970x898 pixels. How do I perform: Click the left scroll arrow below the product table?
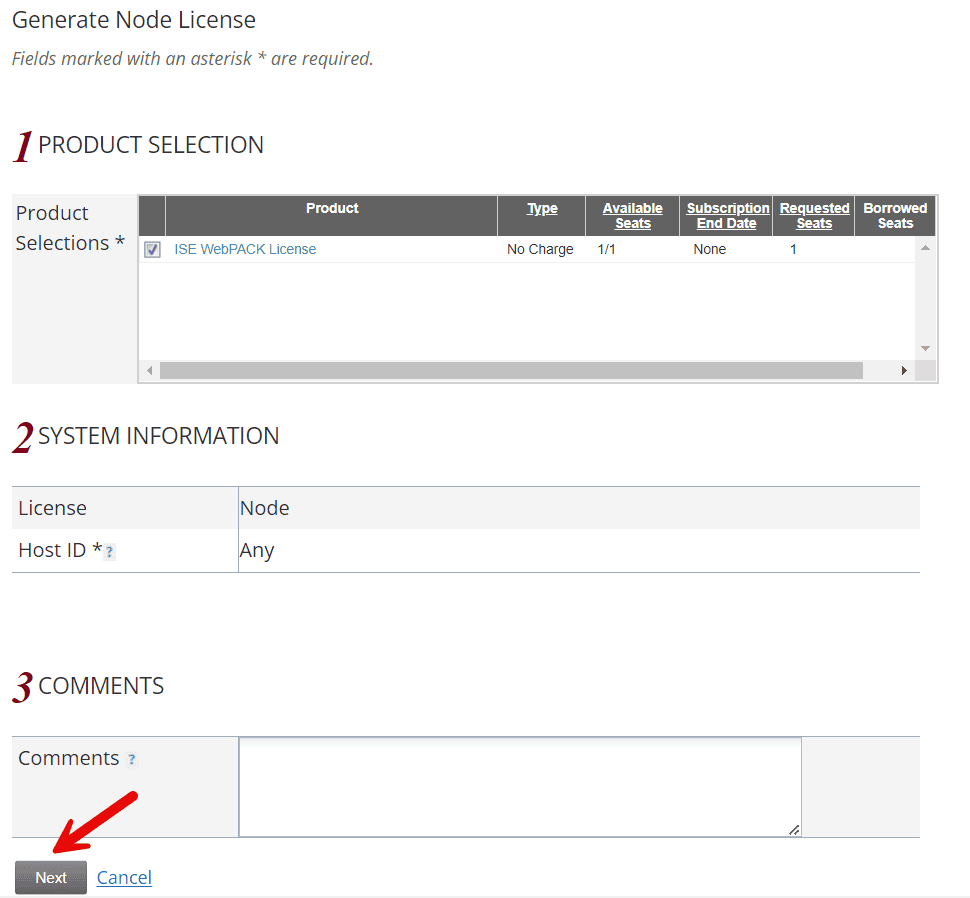149,370
